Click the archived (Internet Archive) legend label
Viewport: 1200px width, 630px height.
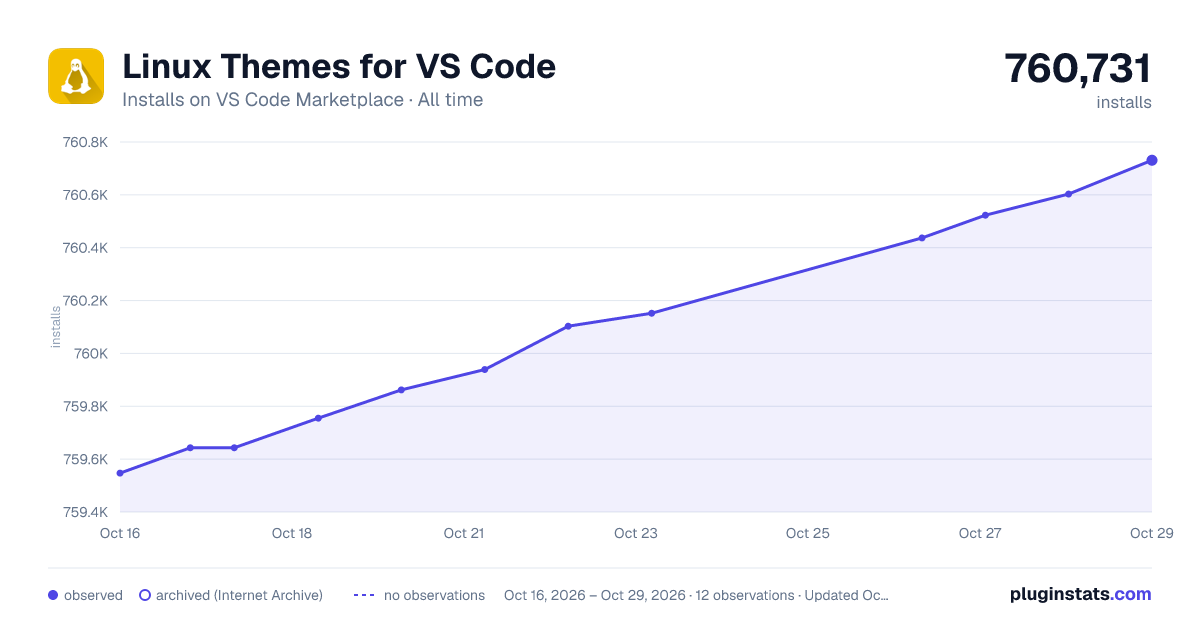239,595
